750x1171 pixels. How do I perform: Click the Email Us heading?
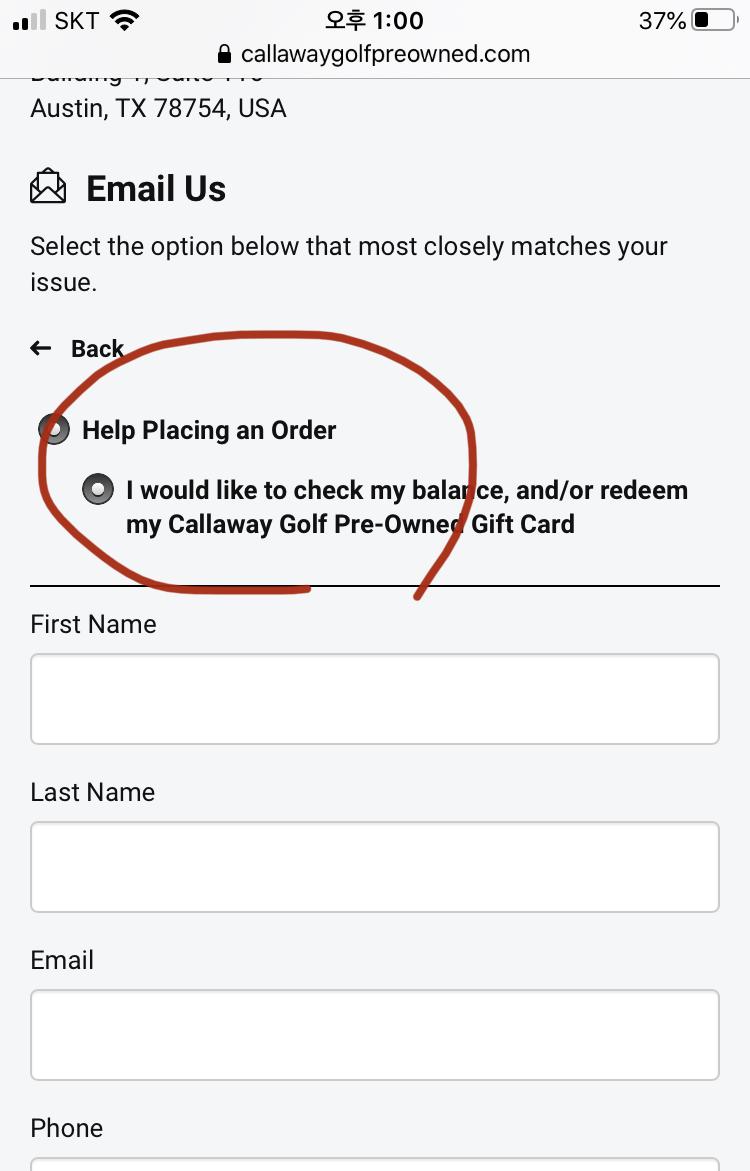pyautogui.click(x=156, y=188)
